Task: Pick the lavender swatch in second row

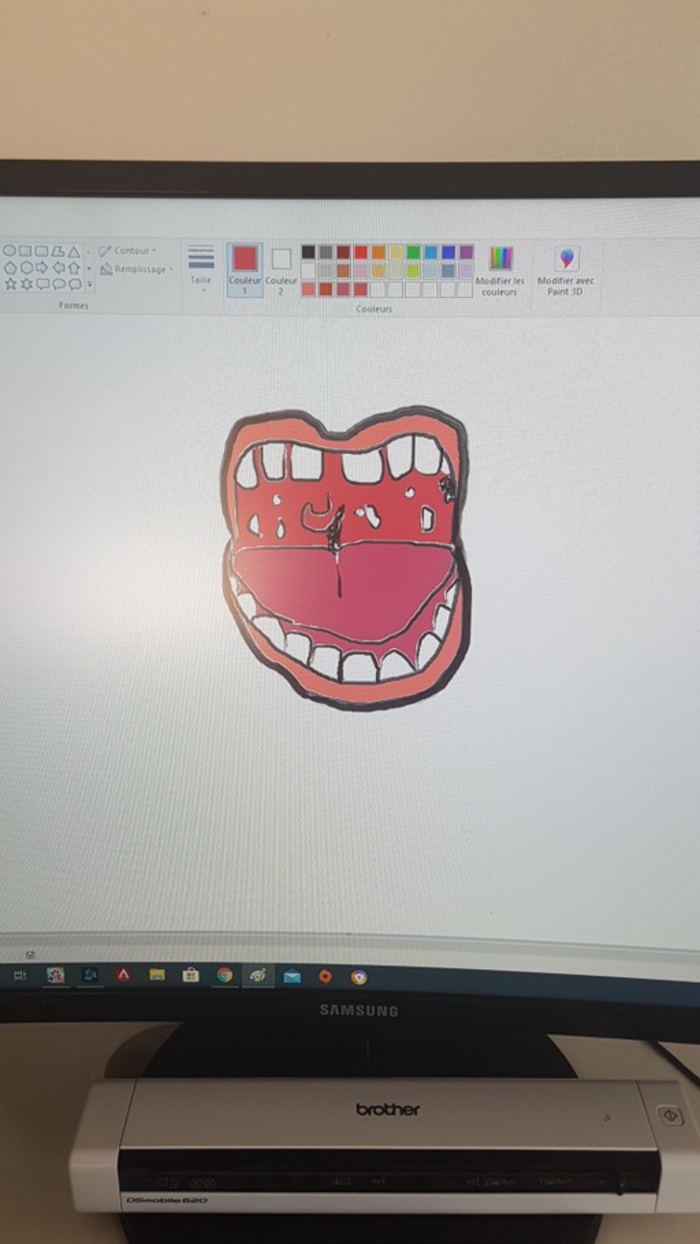Action: [x=466, y=271]
